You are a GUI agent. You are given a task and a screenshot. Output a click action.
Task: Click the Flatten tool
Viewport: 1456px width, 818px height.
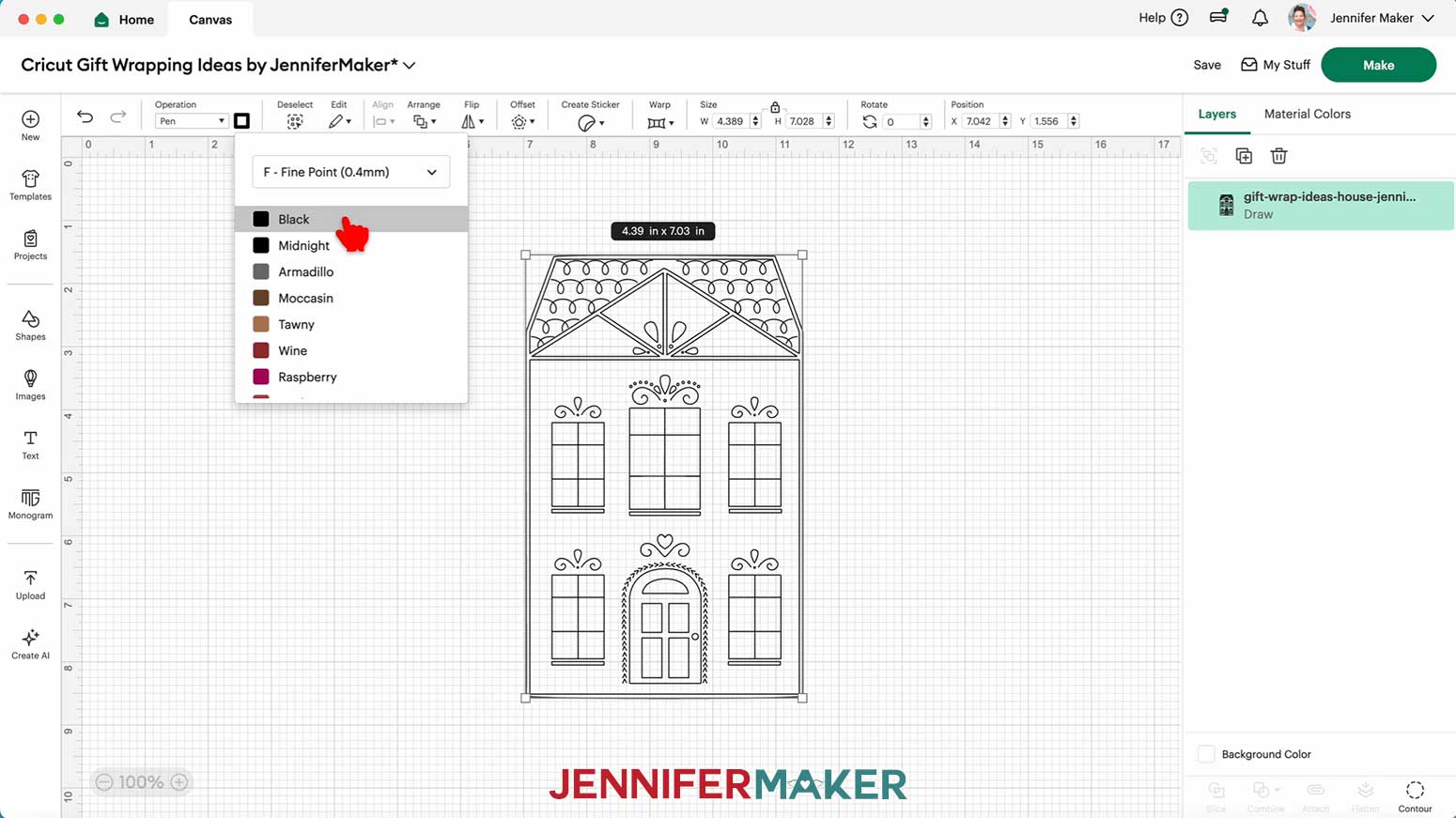(x=1365, y=795)
